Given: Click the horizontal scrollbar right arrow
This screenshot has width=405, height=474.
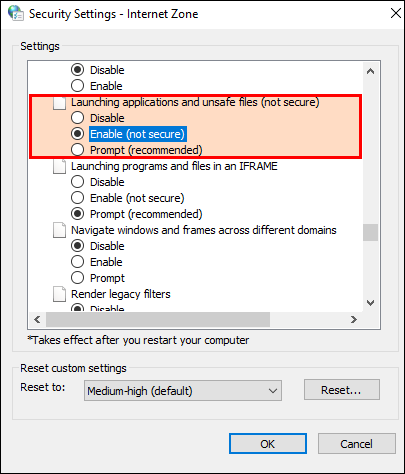Looking at the screenshot, I should [354, 319].
